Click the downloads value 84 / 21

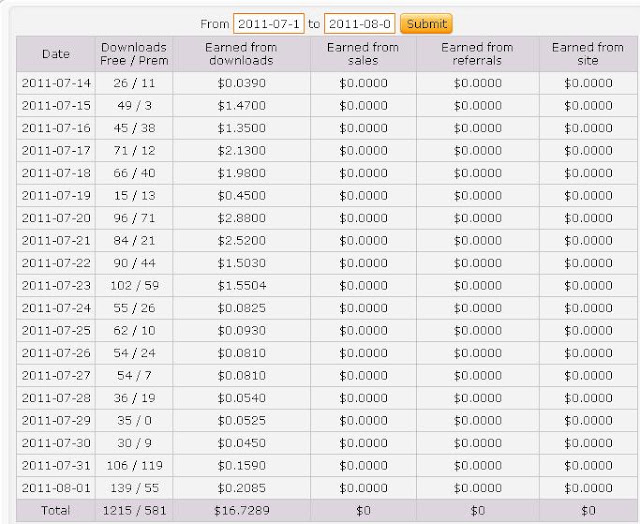[x=134, y=240]
